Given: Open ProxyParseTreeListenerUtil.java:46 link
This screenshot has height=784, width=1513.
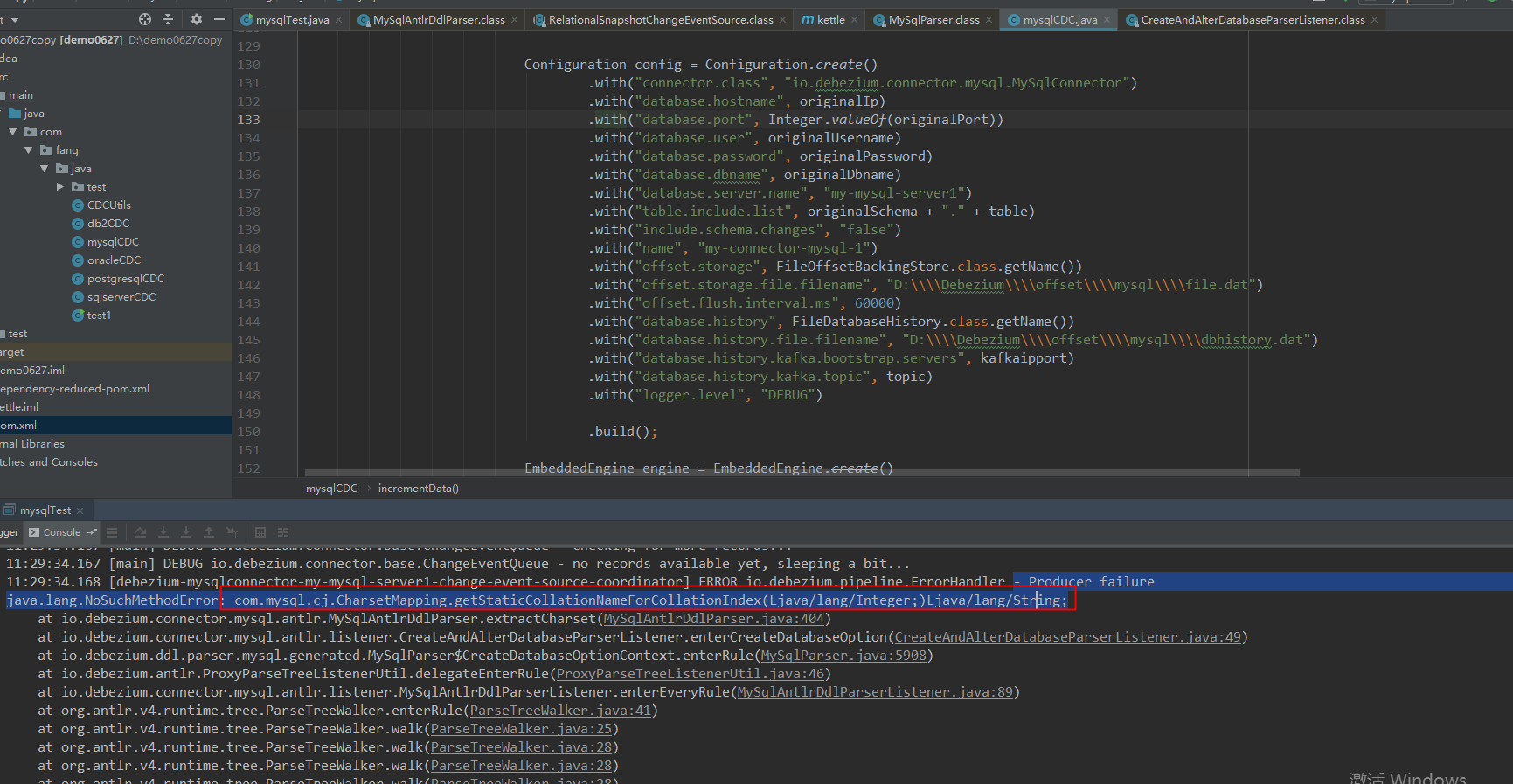Looking at the screenshot, I should [691, 674].
